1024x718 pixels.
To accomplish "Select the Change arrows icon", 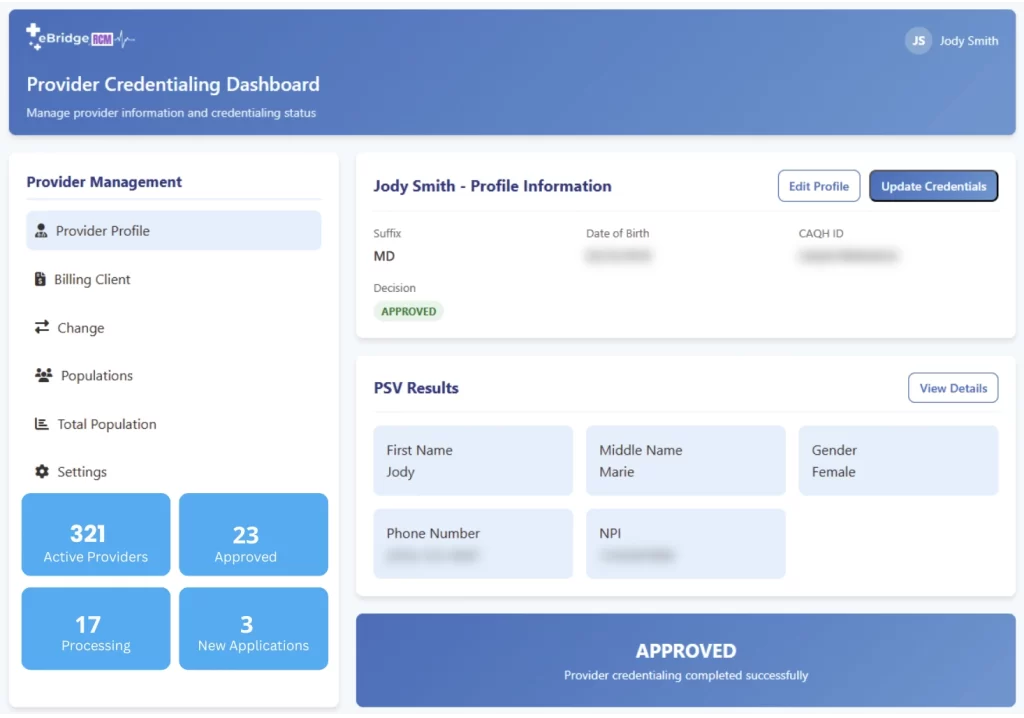I will [42, 327].
